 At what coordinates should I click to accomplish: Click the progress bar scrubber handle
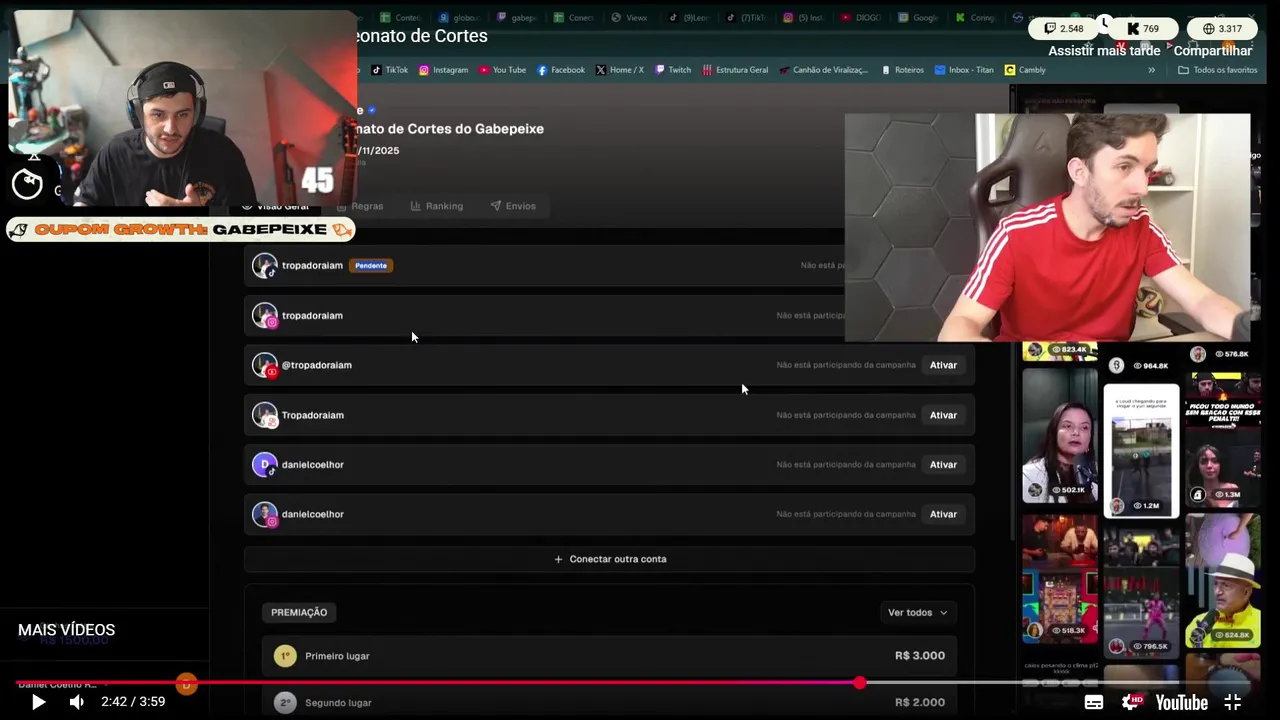tap(860, 683)
